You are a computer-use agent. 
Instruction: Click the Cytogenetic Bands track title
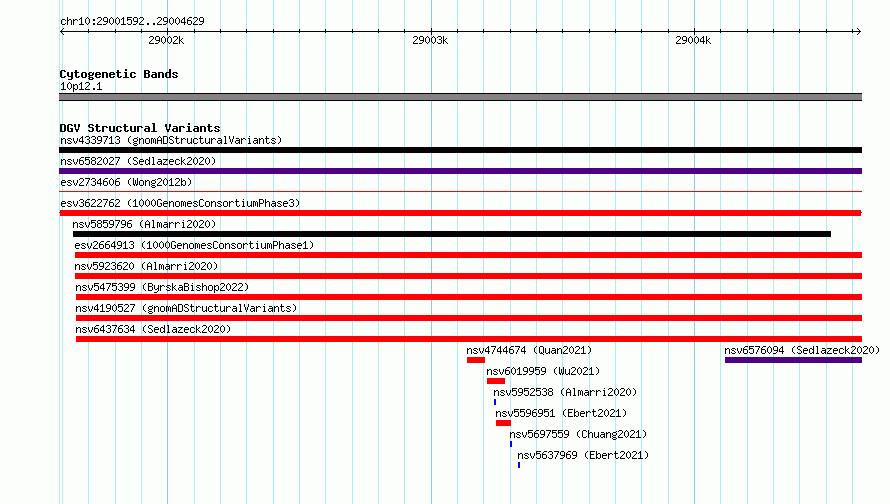(119, 74)
